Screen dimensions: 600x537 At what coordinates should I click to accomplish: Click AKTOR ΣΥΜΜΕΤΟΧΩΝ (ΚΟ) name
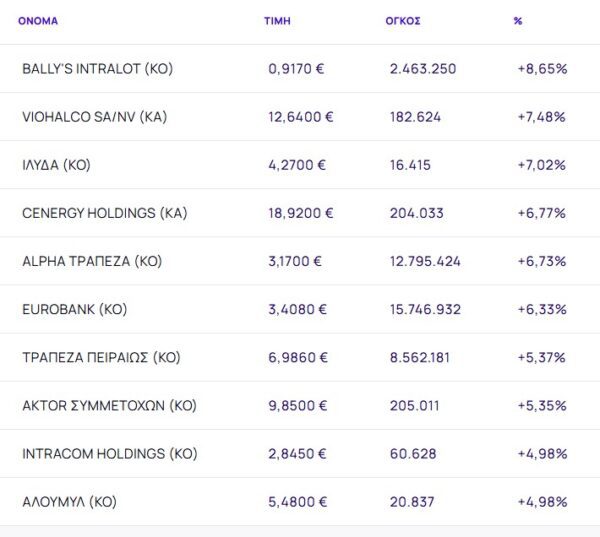point(110,405)
